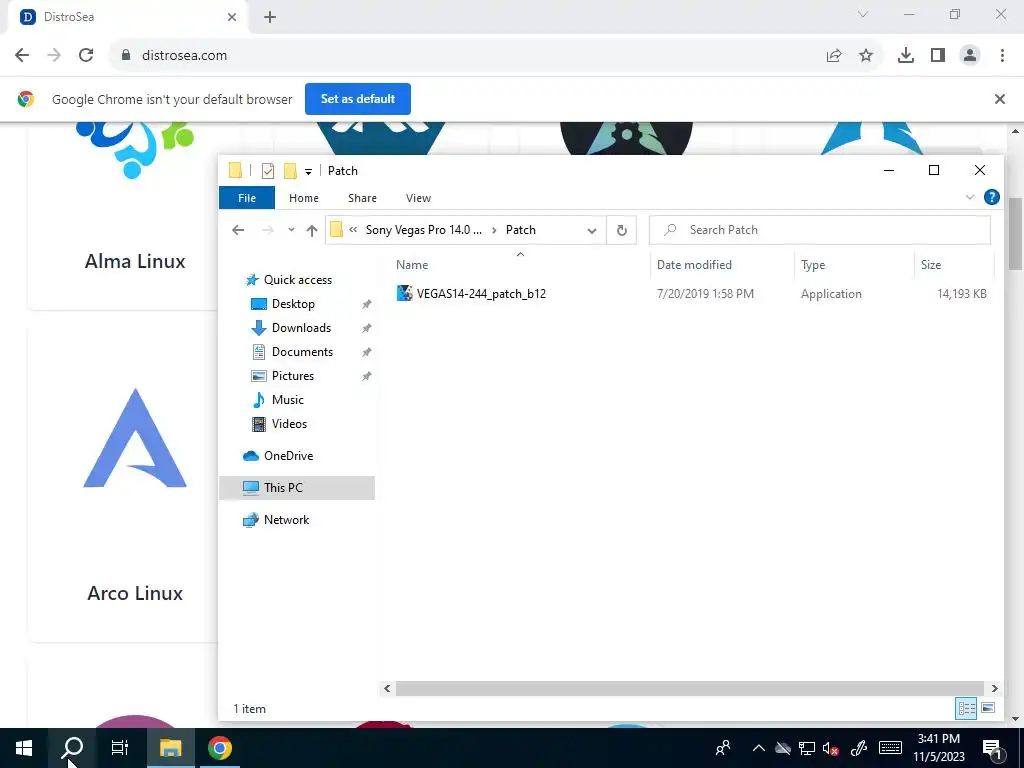The width and height of the screenshot is (1024, 768).
Task: Open a new Chrome tab
Action: tap(270, 18)
